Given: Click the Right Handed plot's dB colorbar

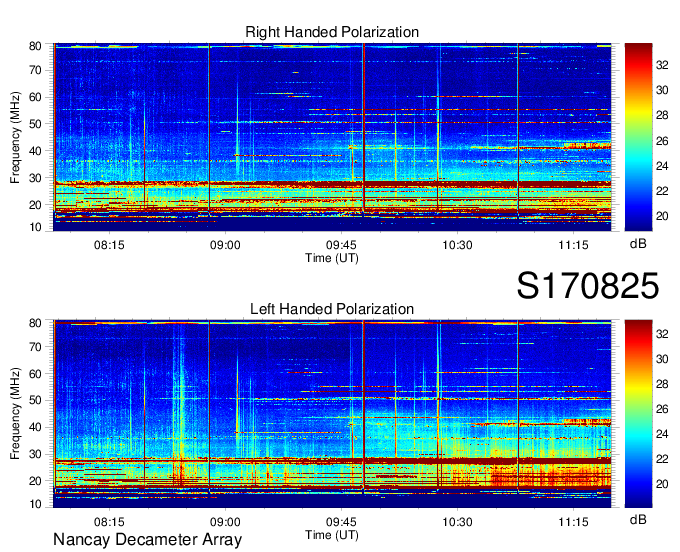Looking at the screenshot, I should pyautogui.click(x=638, y=137).
